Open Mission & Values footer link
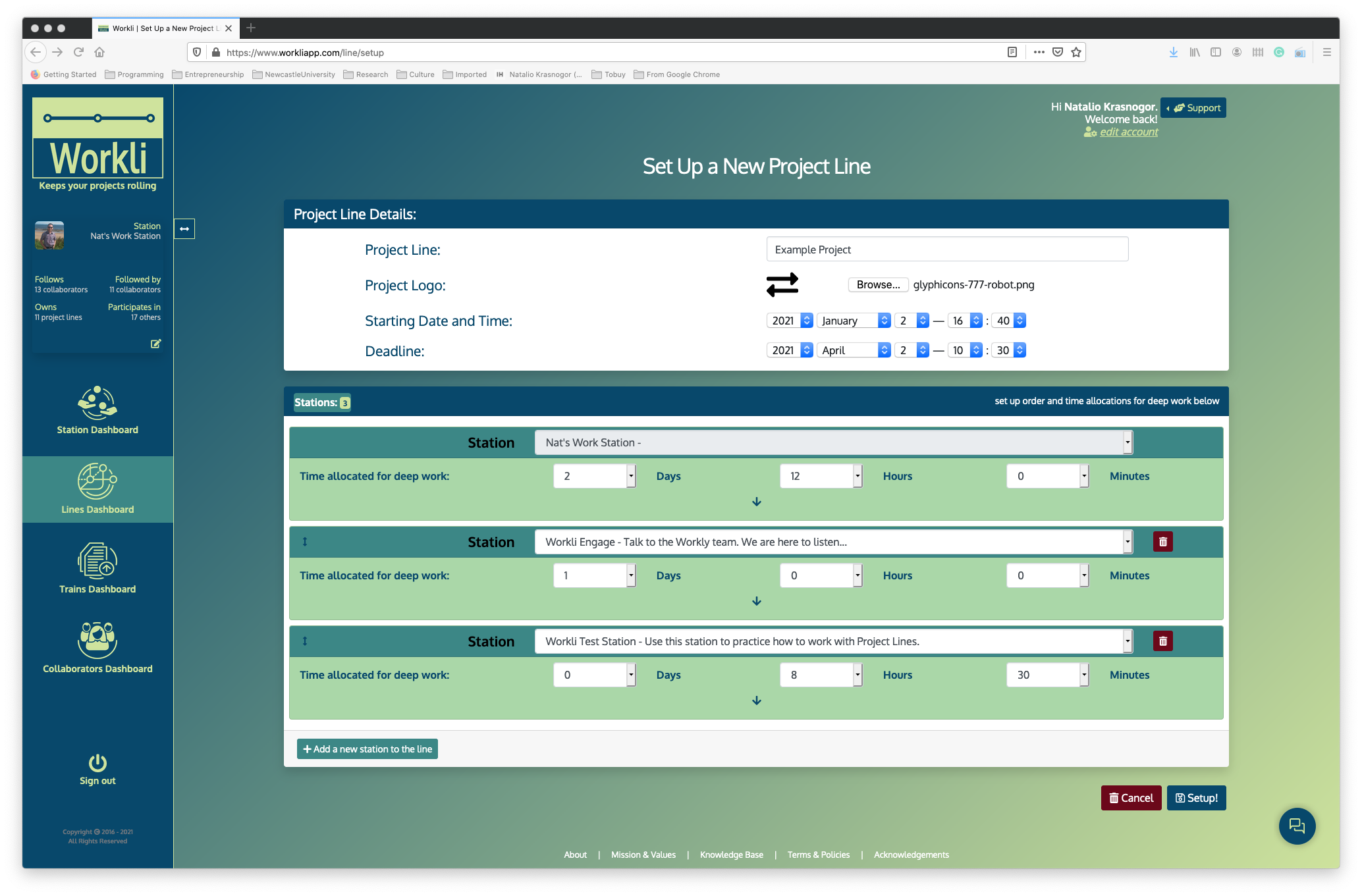Image resolution: width=1362 pixels, height=896 pixels. pos(643,855)
